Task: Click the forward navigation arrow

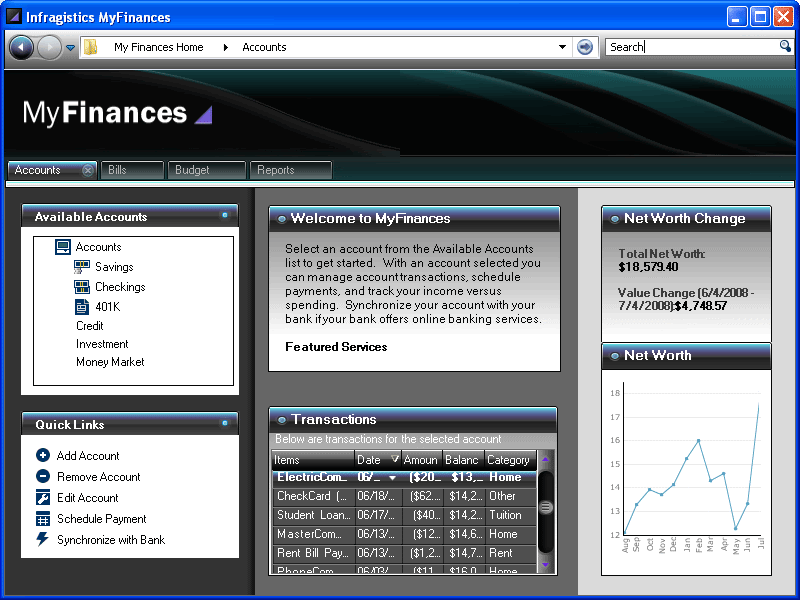Action: pyautogui.click(x=49, y=47)
